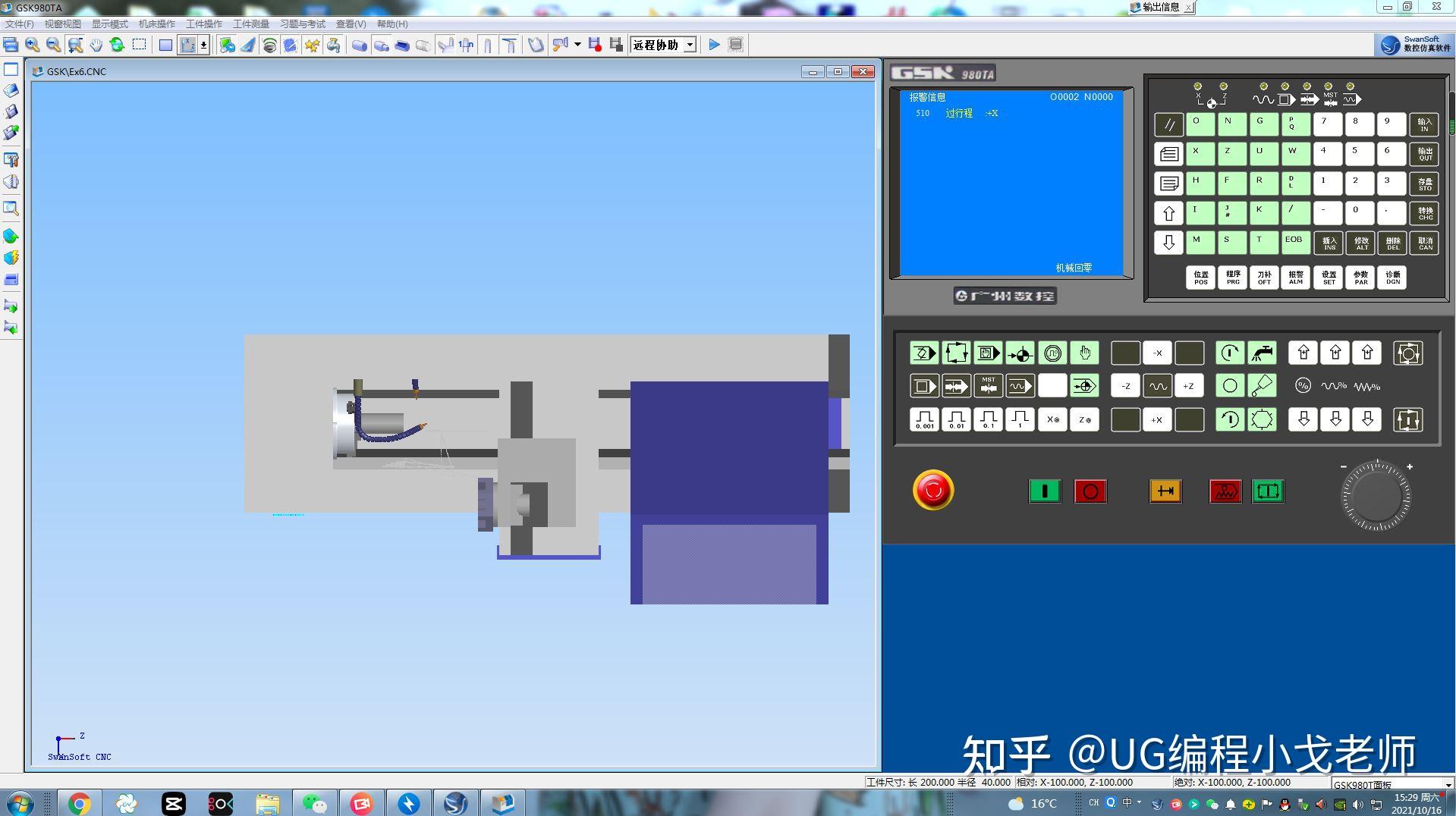
Task: Open the 工件操作 menu
Action: click(204, 24)
